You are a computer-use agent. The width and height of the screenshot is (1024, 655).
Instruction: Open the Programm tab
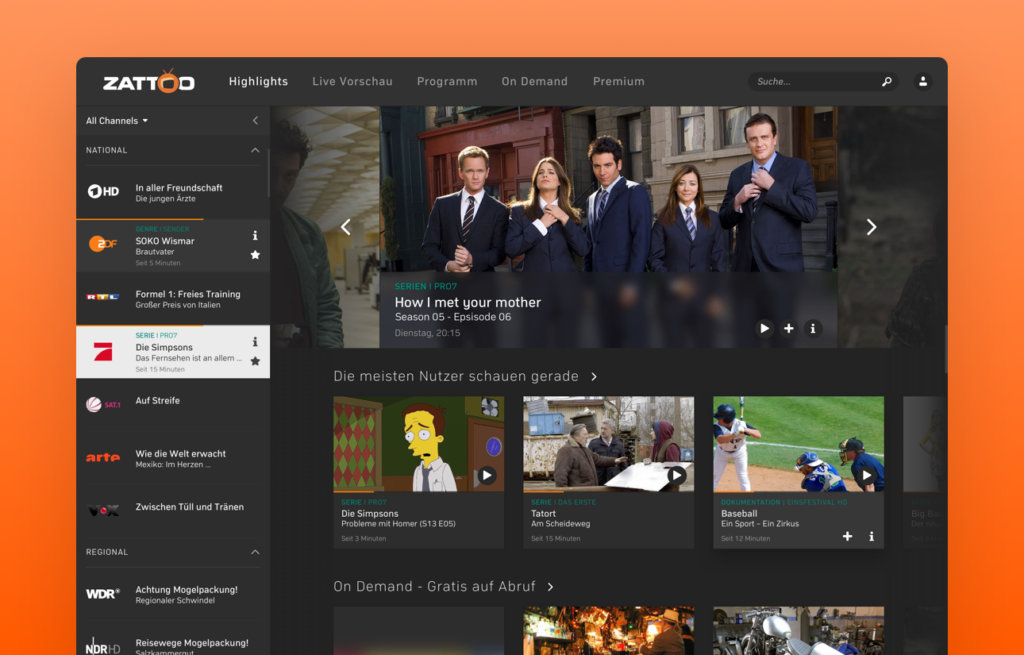(x=447, y=82)
